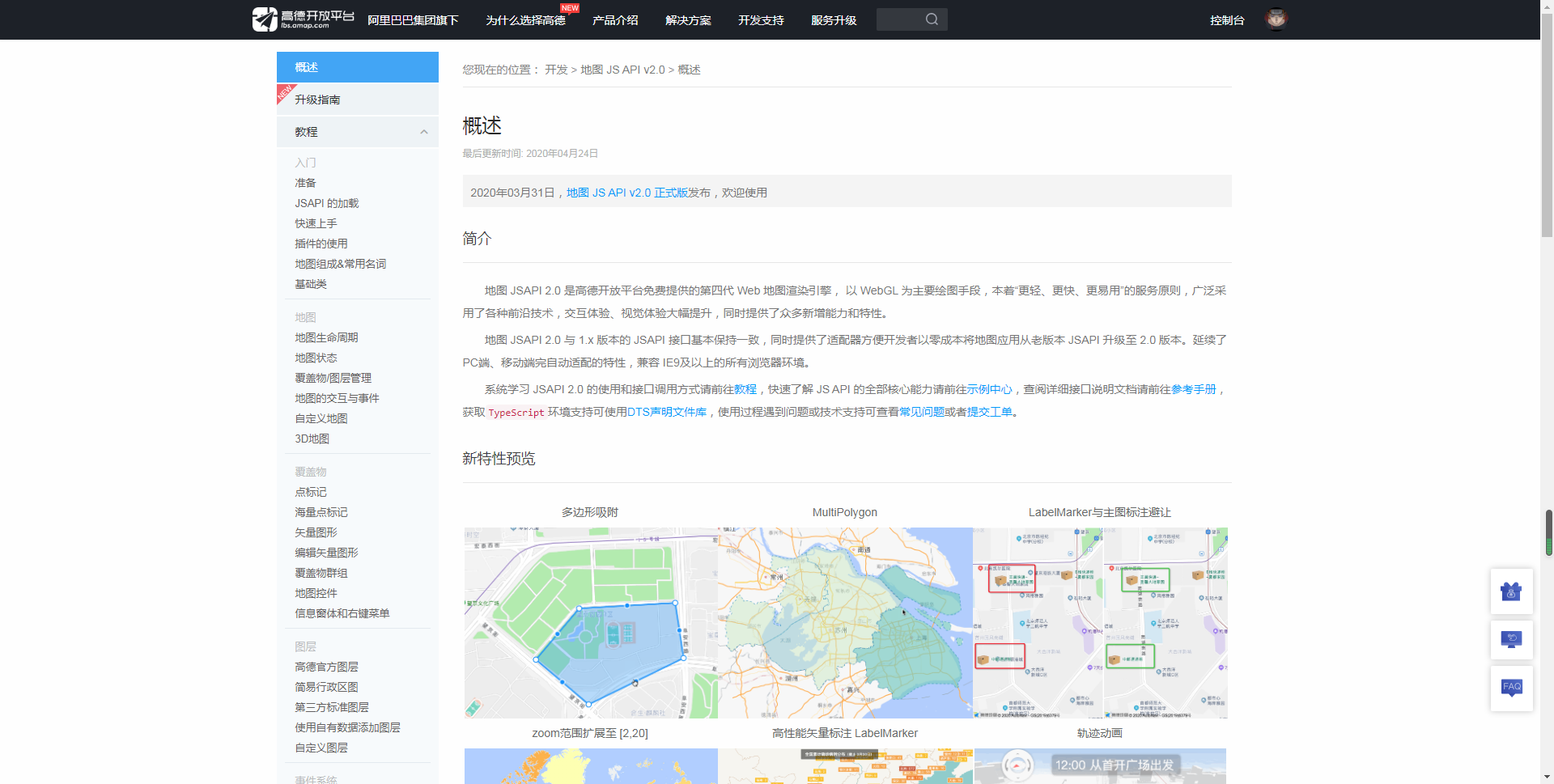The image size is (1554, 784).
Task: Open the 示例中心 link
Action: pyautogui.click(x=988, y=389)
